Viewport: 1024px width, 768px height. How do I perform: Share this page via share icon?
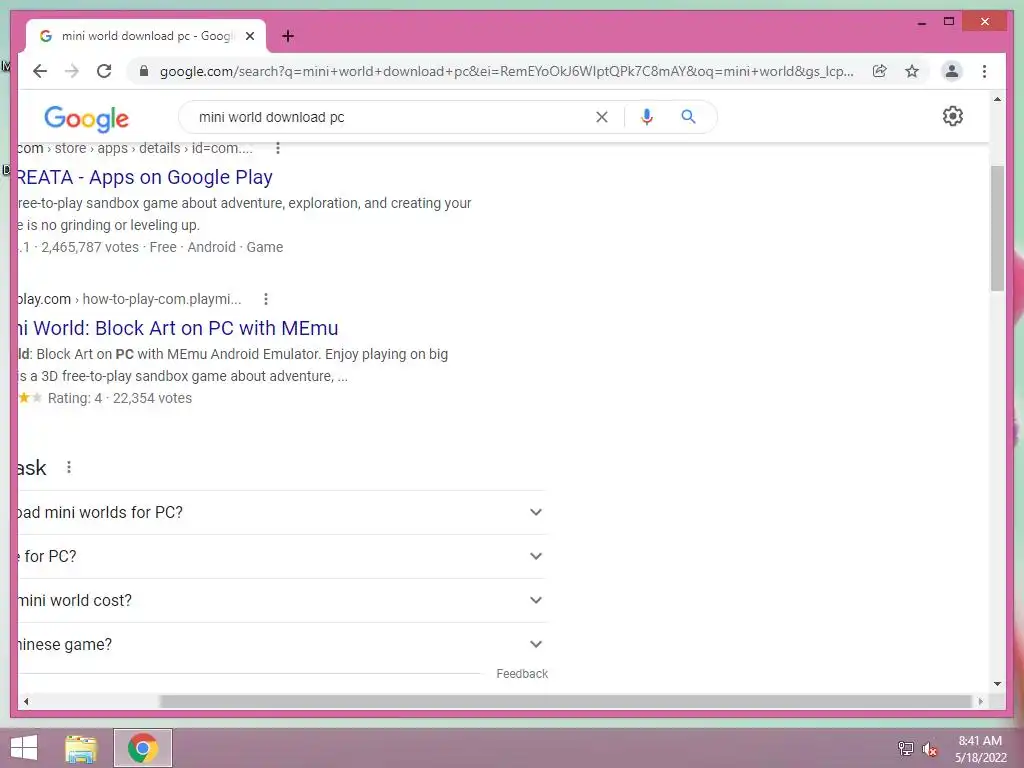tap(880, 71)
